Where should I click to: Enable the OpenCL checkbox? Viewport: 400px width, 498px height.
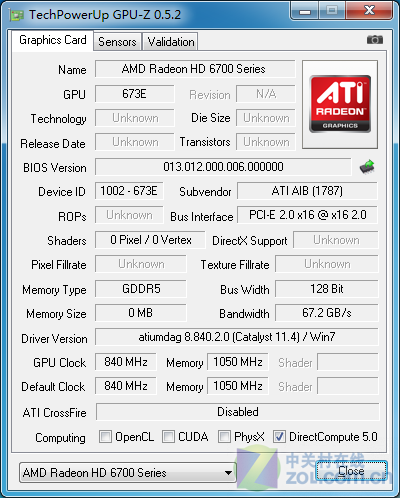(x=105, y=436)
